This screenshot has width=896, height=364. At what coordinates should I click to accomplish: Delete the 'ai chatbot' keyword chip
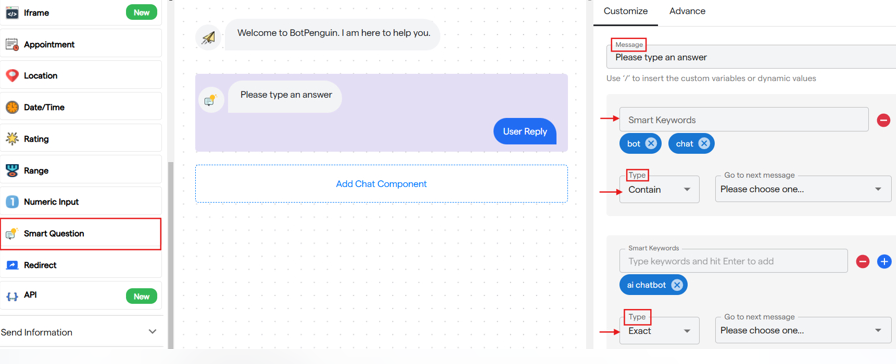point(677,285)
